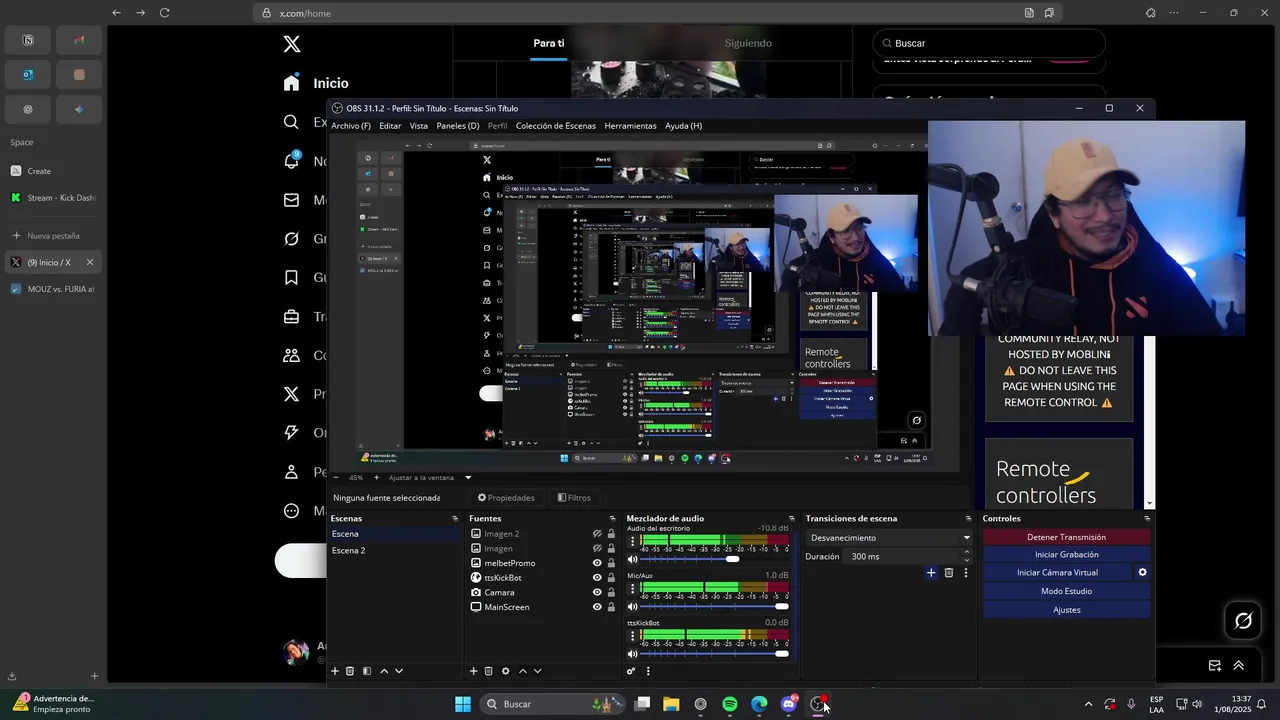Click the Buscar search field on X
The height and width of the screenshot is (720, 1280).
click(989, 43)
